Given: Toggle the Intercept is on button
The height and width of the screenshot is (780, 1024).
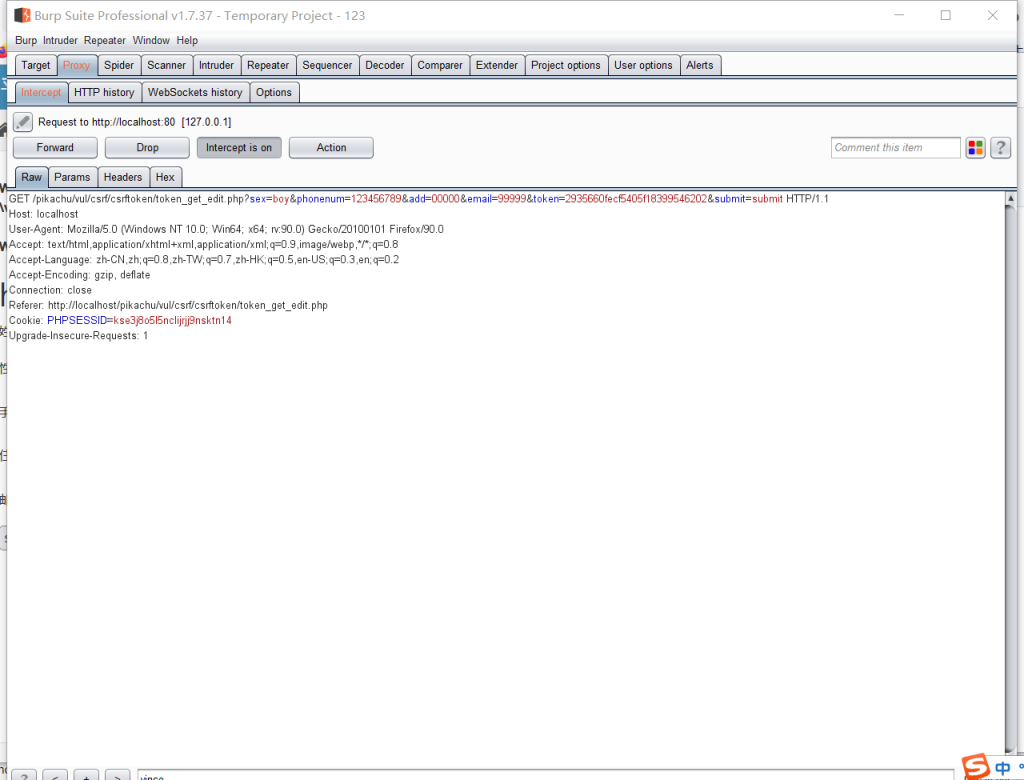Looking at the screenshot, I should coord(238,148).
